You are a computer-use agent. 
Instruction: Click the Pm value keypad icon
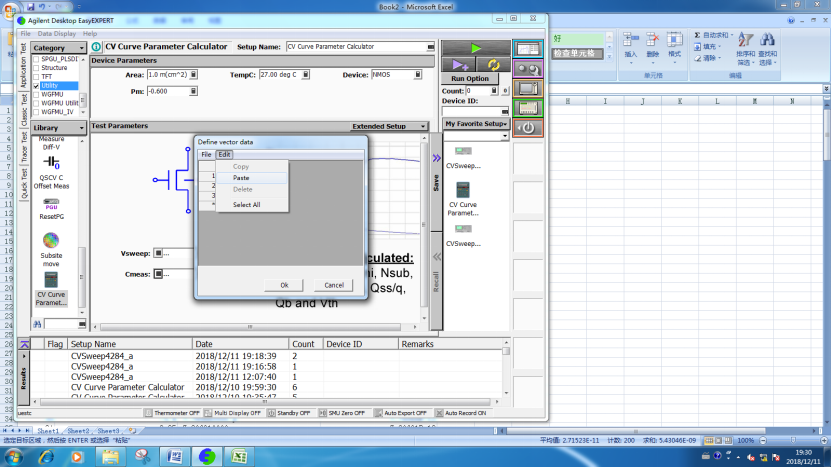193,91
